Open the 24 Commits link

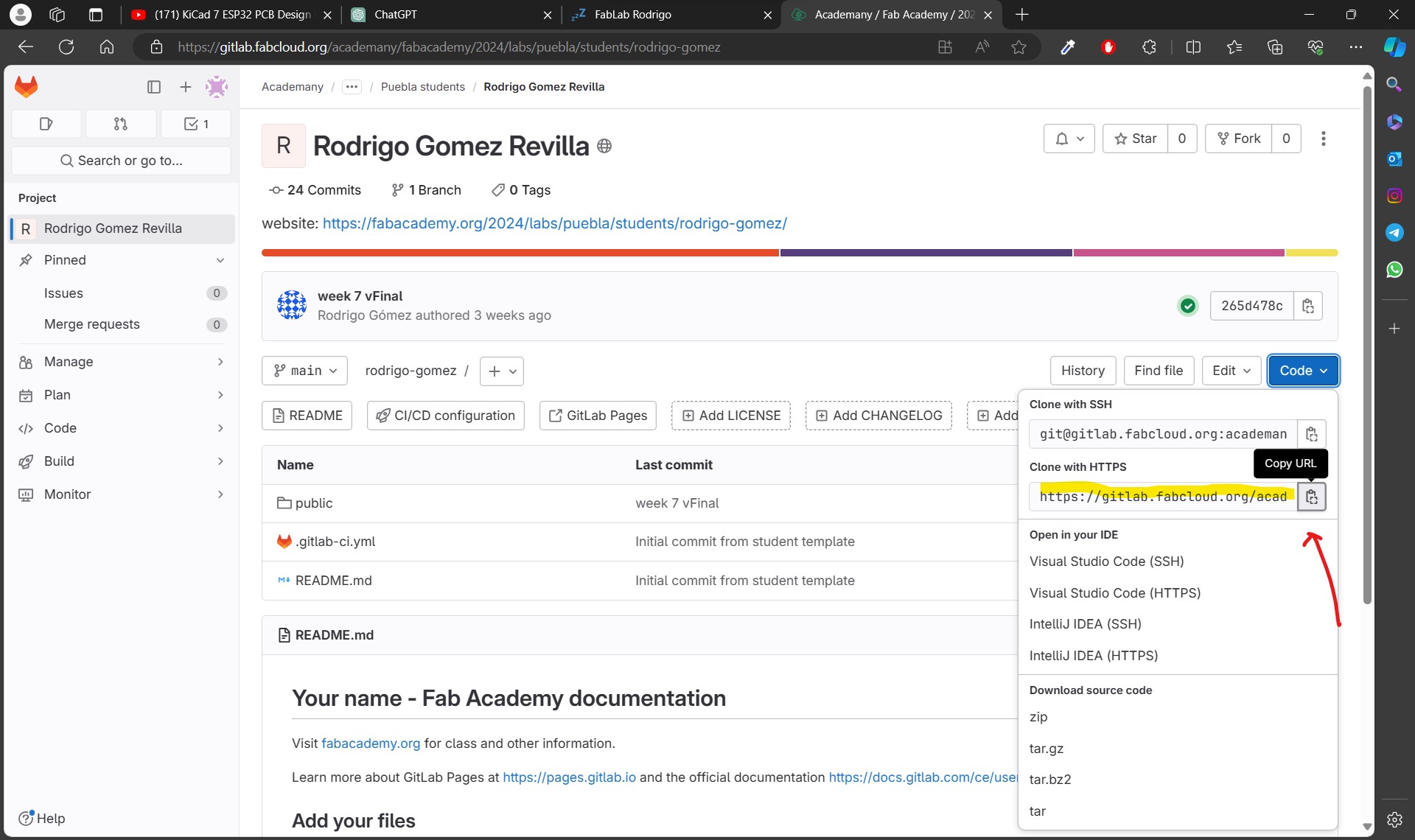coord(315,190)
